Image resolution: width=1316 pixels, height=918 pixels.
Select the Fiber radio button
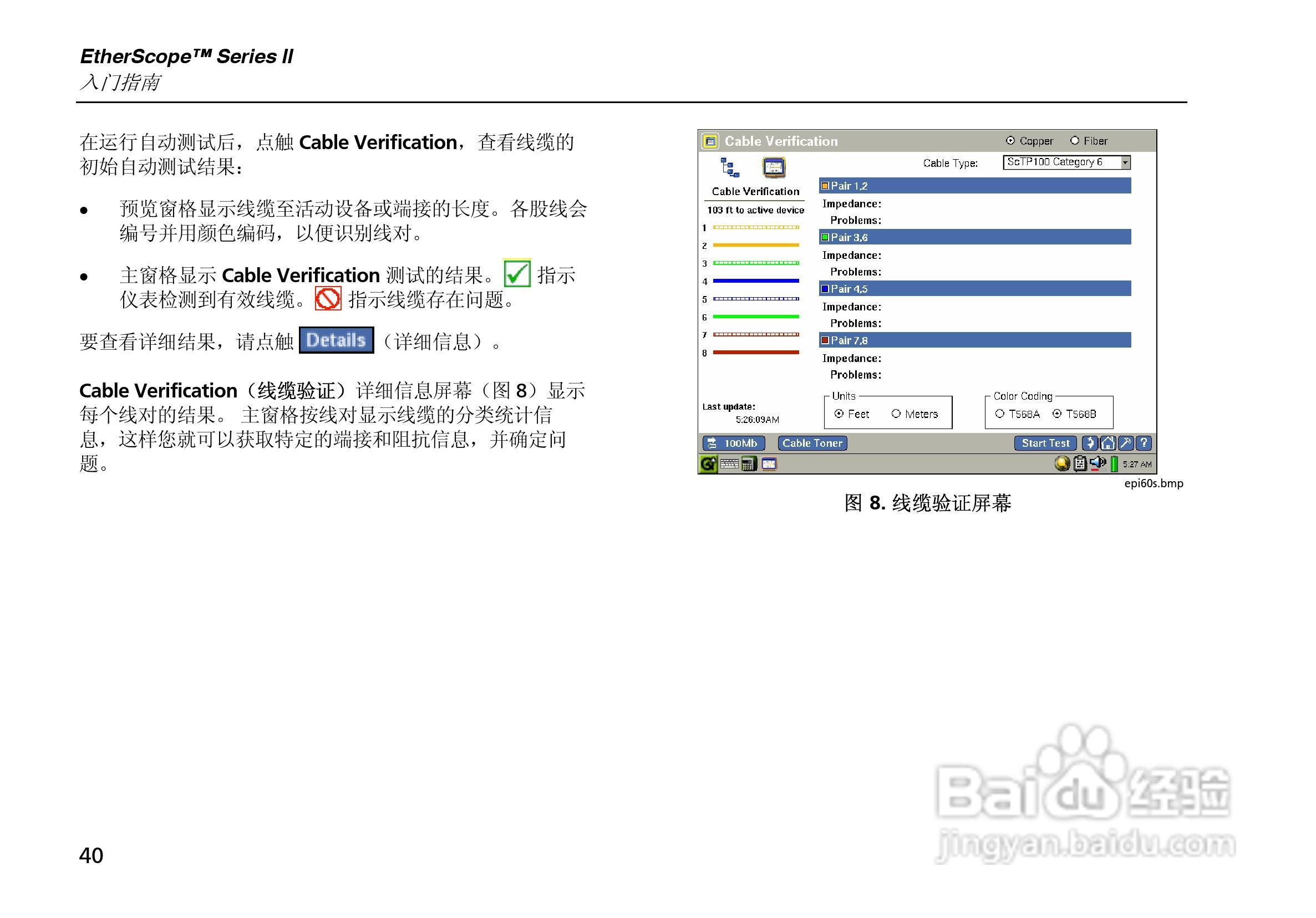pyautogui.click(x=1075, y=141)
